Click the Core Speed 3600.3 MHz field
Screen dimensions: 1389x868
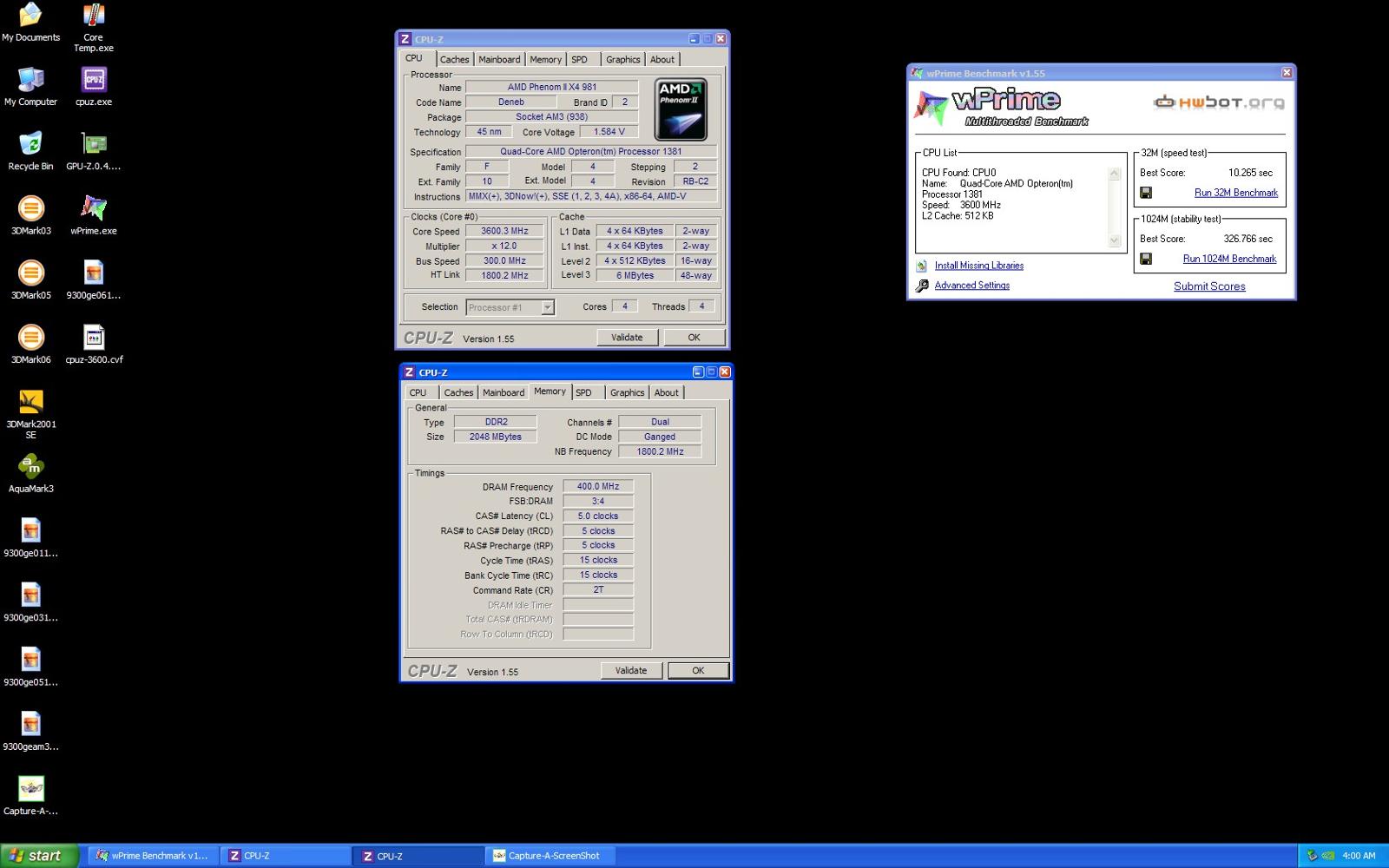[x=504, y=231]
